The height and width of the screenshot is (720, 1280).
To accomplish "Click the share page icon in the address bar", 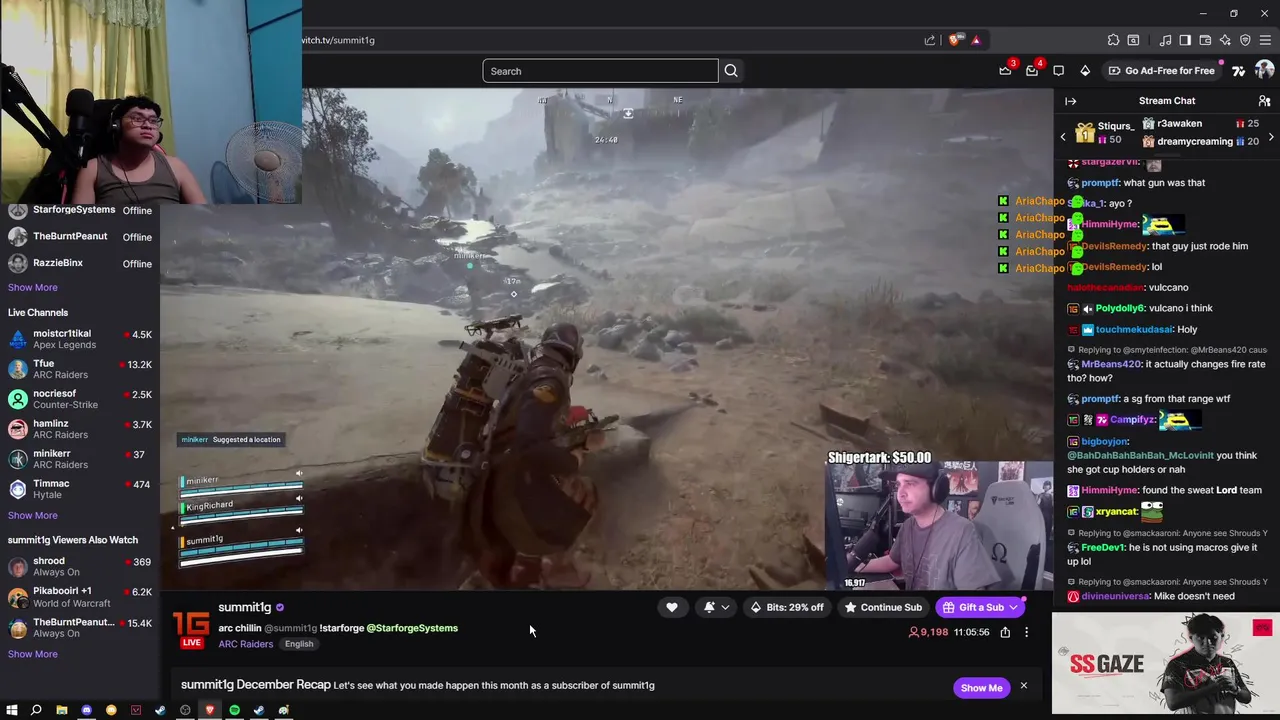I will [x=930, y=40].
